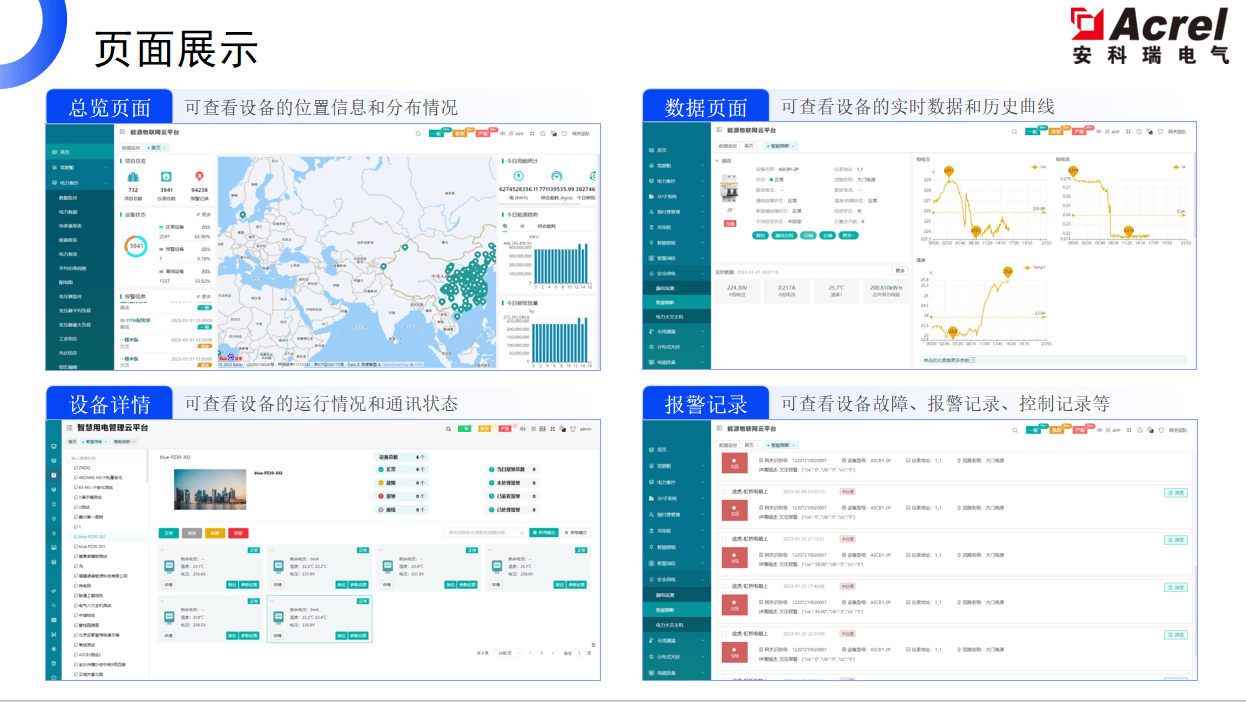Viewport: 1246px width, 702px height.
Task: Open 首页 in 总览页面 sidebar
Action: (x=80, y=152)
